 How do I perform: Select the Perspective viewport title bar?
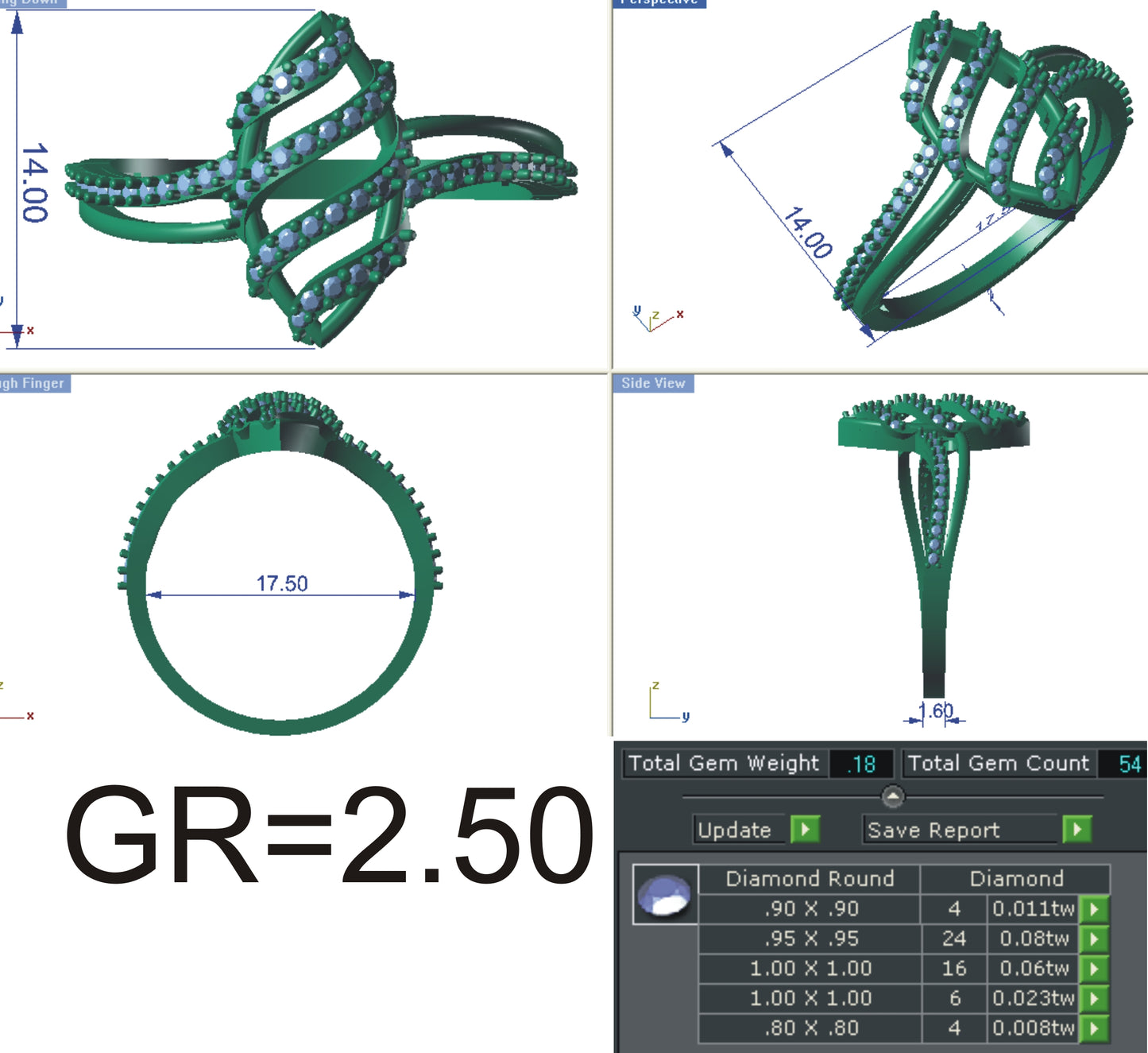tap(659, 3)
